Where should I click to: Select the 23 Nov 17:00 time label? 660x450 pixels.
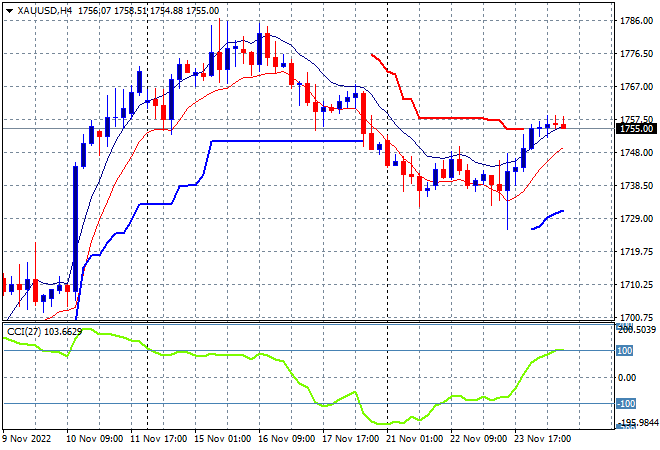542,439
